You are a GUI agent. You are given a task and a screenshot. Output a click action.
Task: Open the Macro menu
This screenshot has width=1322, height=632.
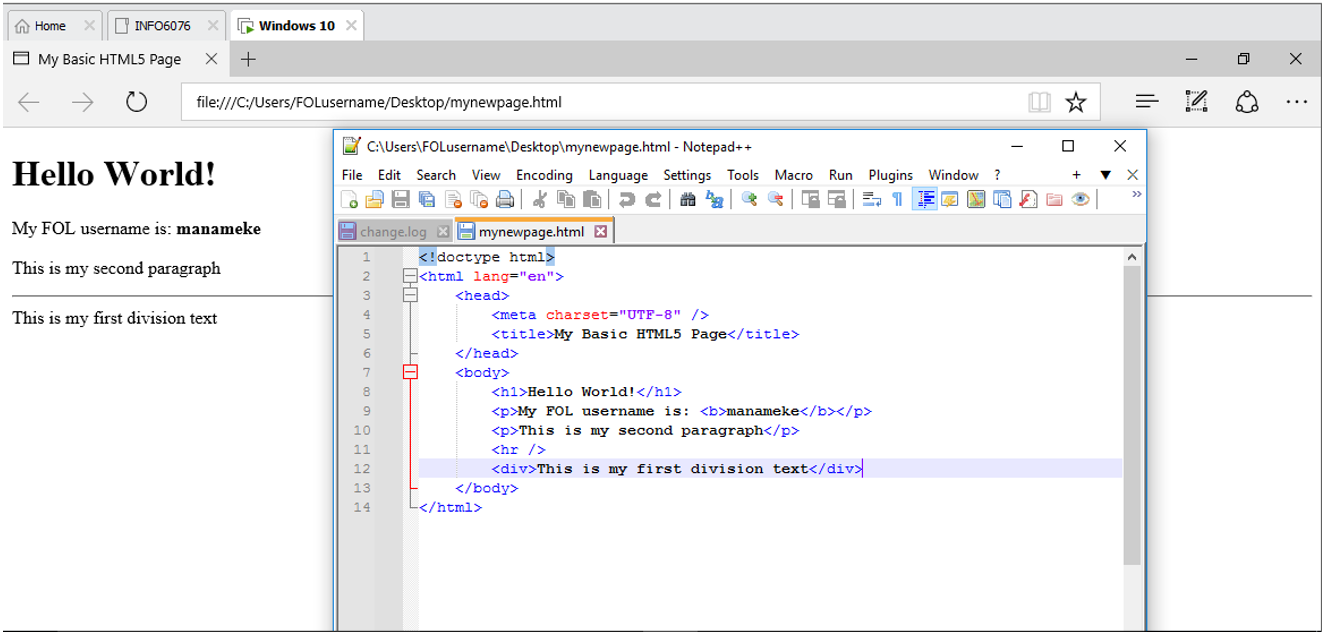coord(794,175)
